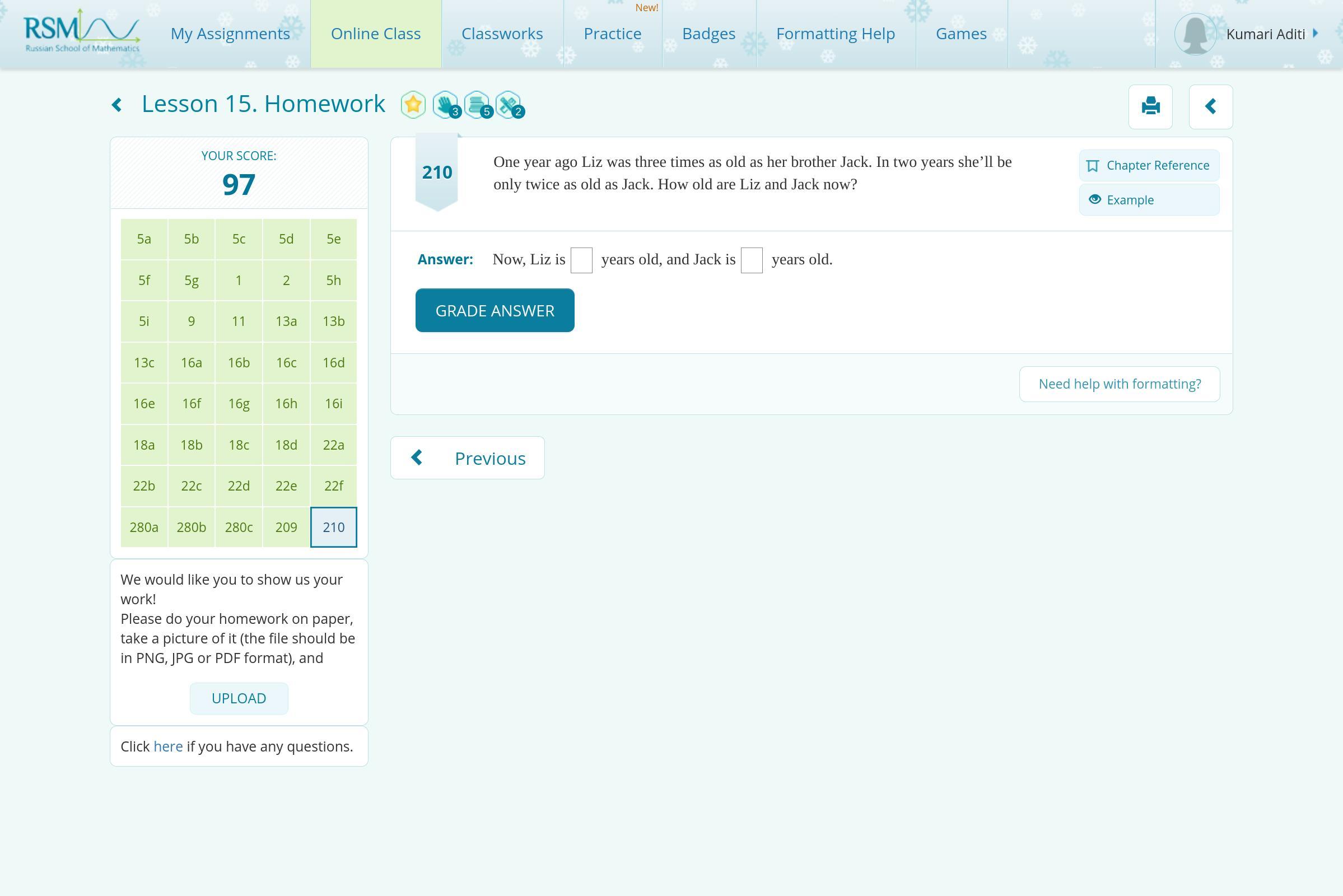
Task: Collapse panel with top-right chevron button
Action: point(1210,107)
